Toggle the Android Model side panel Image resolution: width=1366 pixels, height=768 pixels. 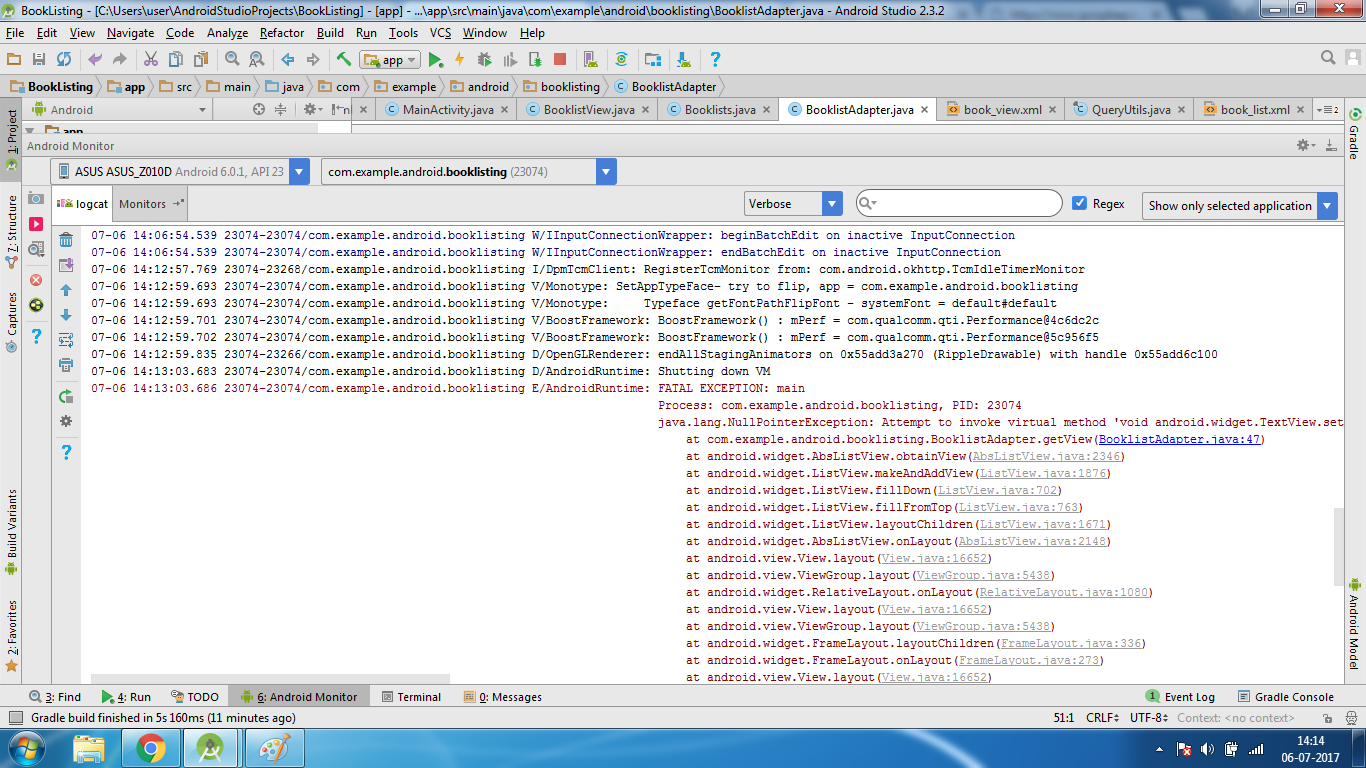(x=1355, y=623)
